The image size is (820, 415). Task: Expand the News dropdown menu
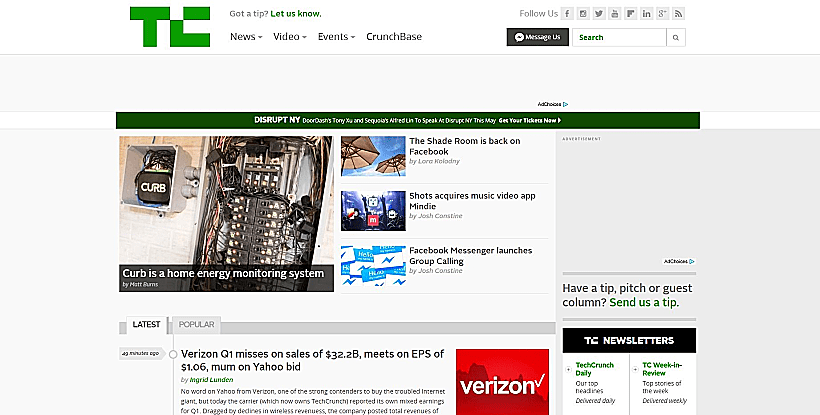point(246,37)
